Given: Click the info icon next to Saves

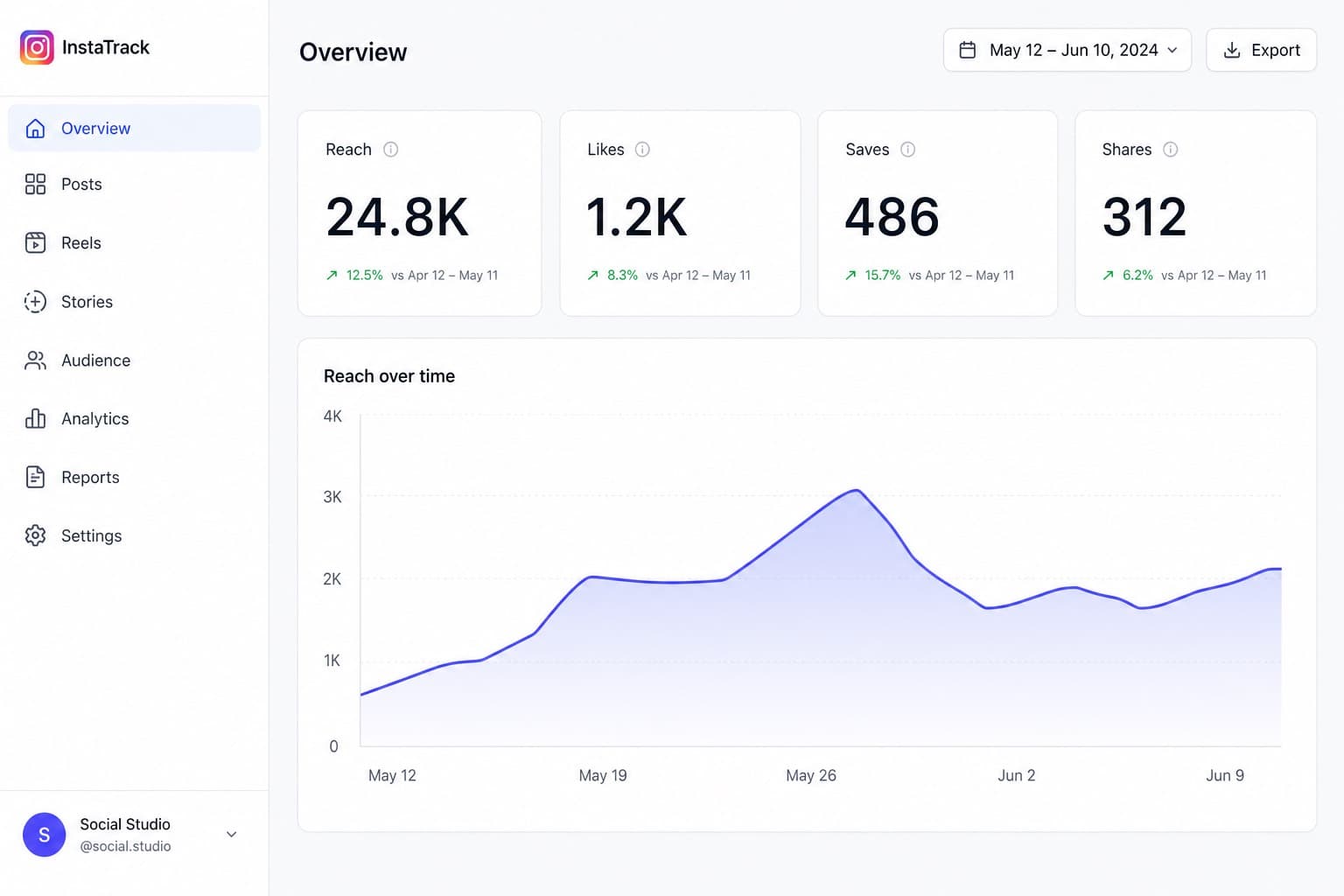Looking at the screenshot, I should click(x=908, y=150).
